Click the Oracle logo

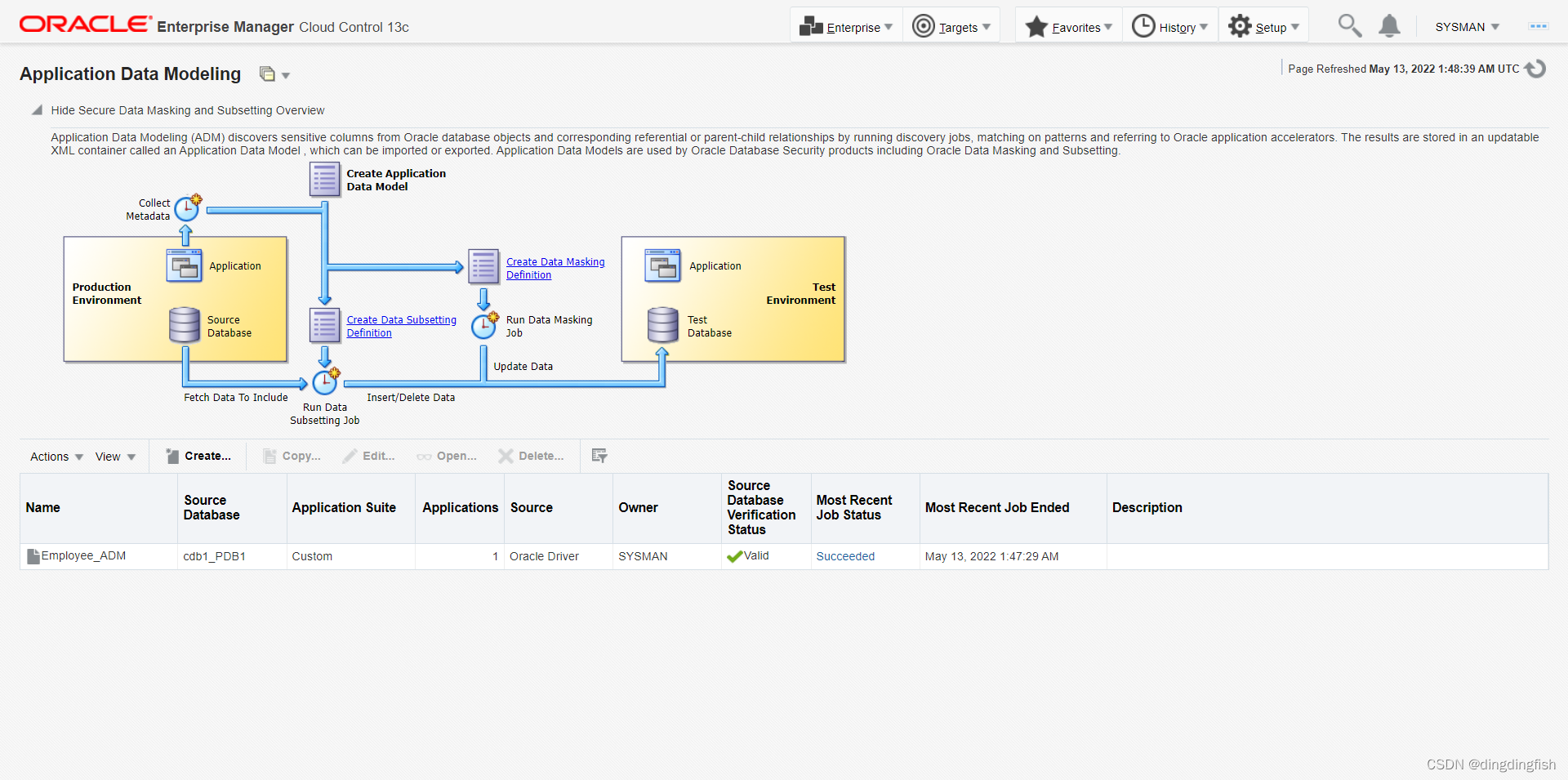tap(86, 25)
